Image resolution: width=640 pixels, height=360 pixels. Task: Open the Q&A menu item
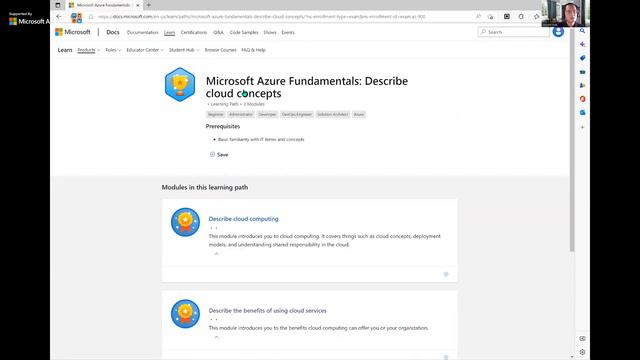click(x=218, y=32)
